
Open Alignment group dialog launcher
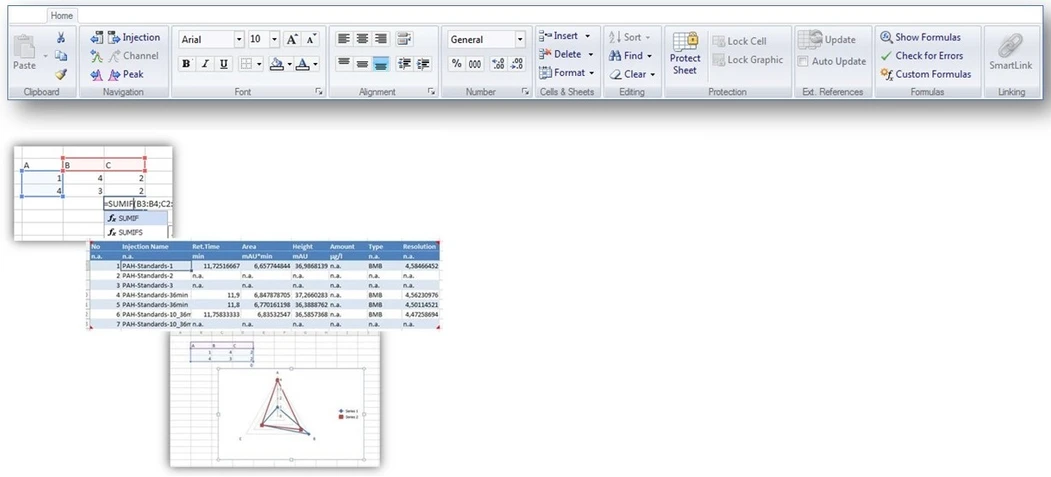point(432,92)
